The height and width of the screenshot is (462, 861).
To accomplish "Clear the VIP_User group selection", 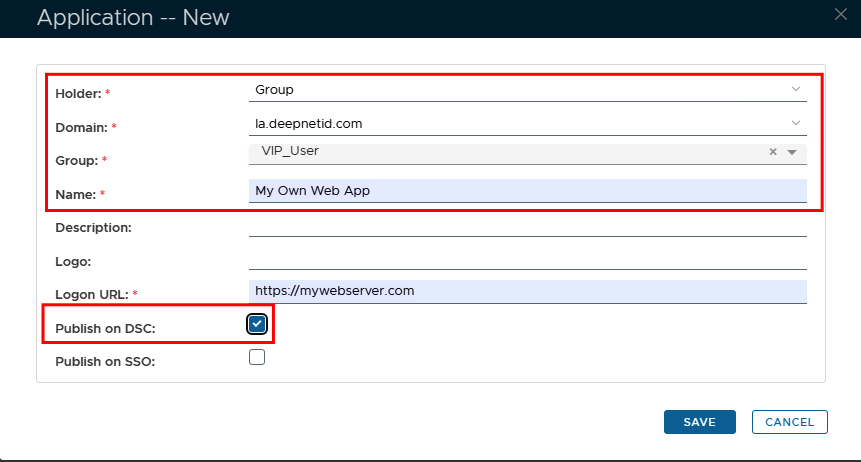I will (773, 152).
